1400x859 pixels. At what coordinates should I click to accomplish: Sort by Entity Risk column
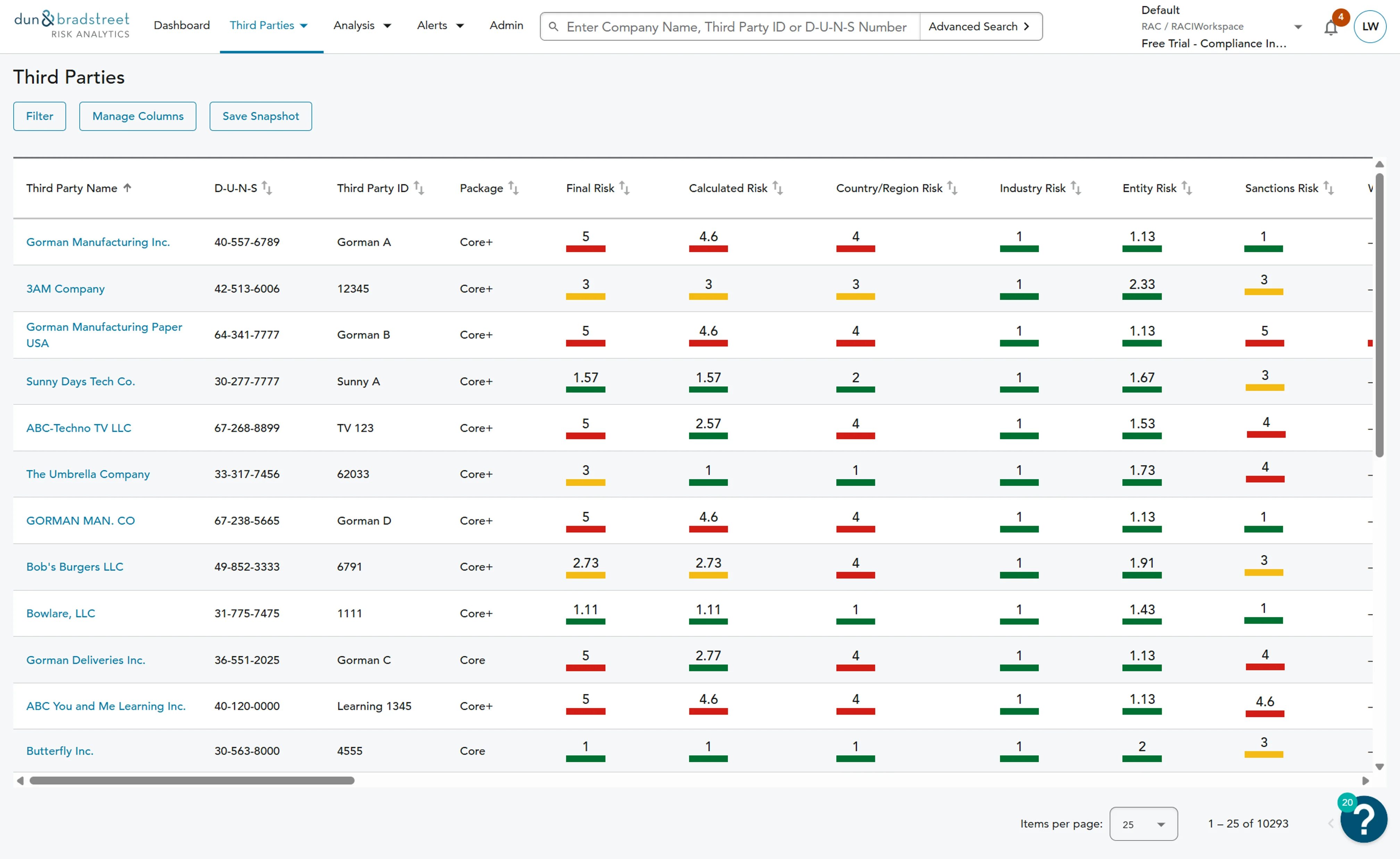(1186, 188)
